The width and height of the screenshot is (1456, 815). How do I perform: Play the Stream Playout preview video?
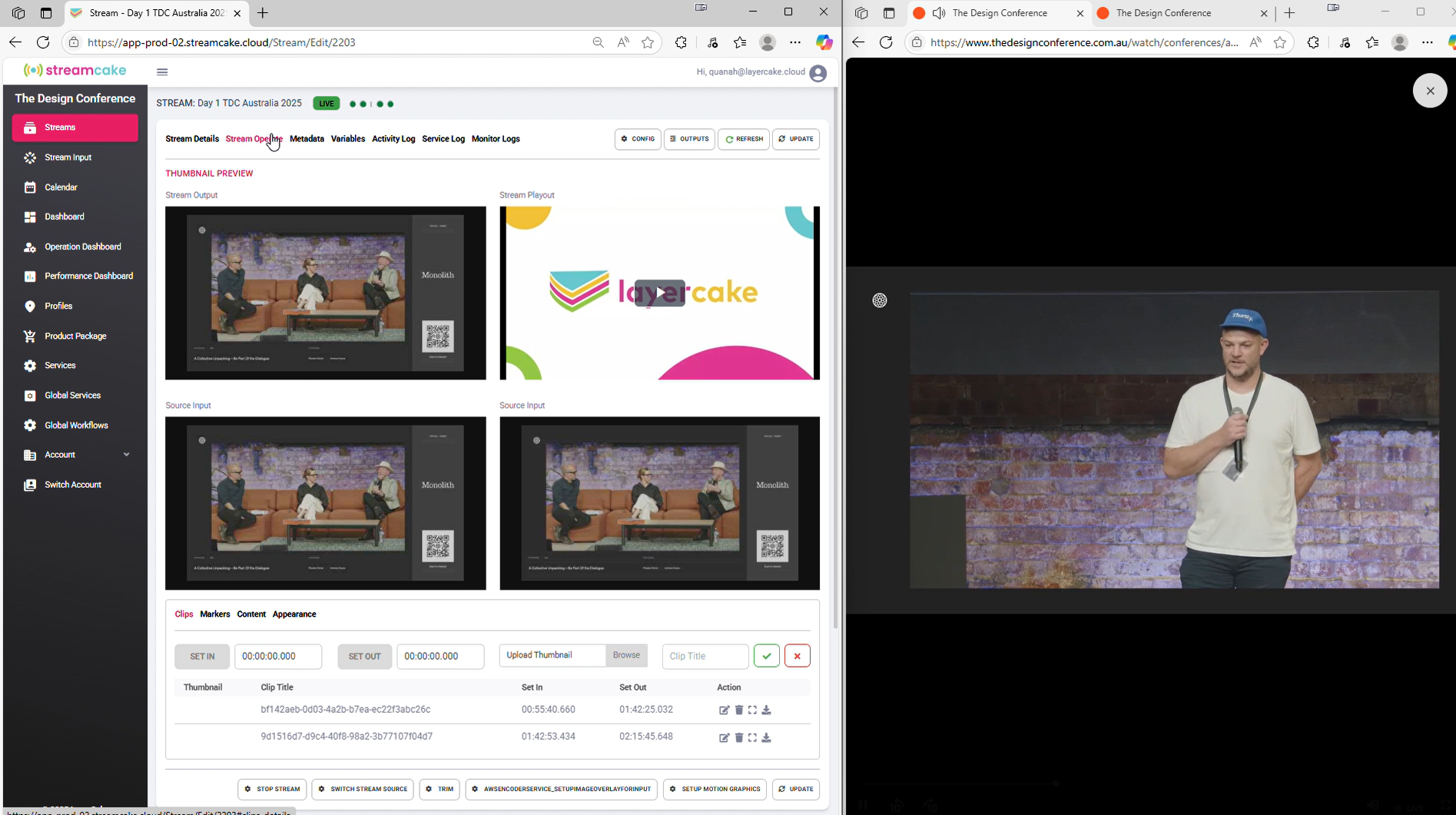tap(659, 293)
